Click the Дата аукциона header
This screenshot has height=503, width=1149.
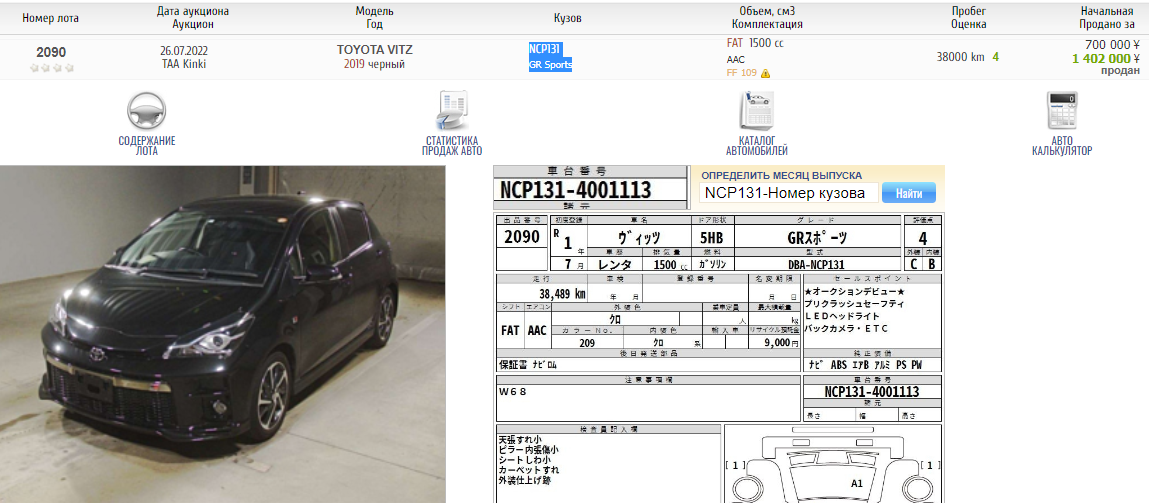(193, 12)
